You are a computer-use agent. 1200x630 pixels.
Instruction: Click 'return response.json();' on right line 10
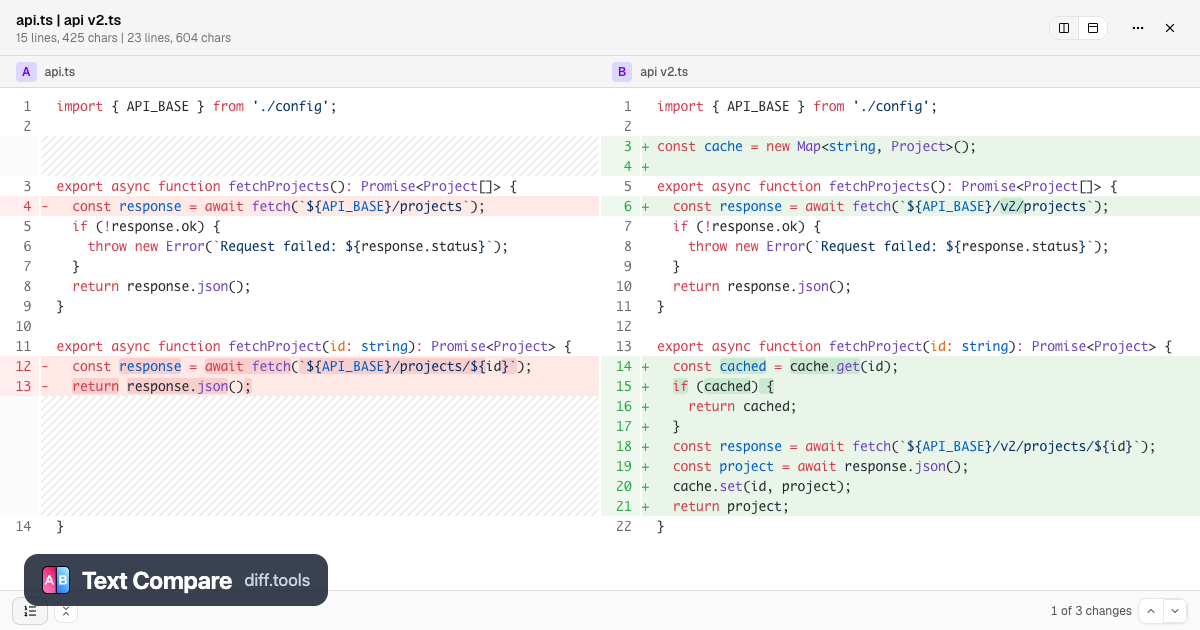pyautogui.click(x=761, y=286)
